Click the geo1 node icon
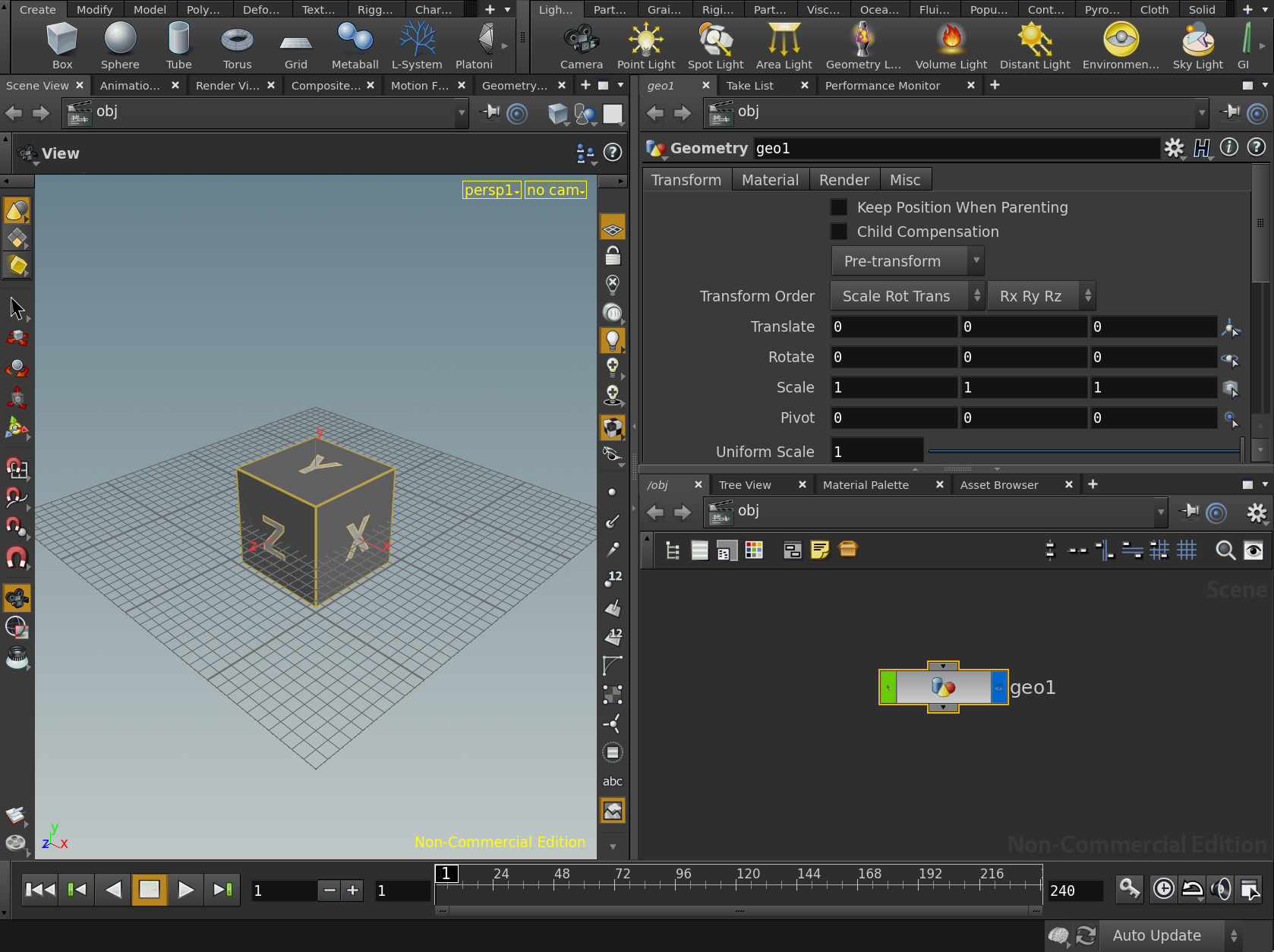 (943, 688)
